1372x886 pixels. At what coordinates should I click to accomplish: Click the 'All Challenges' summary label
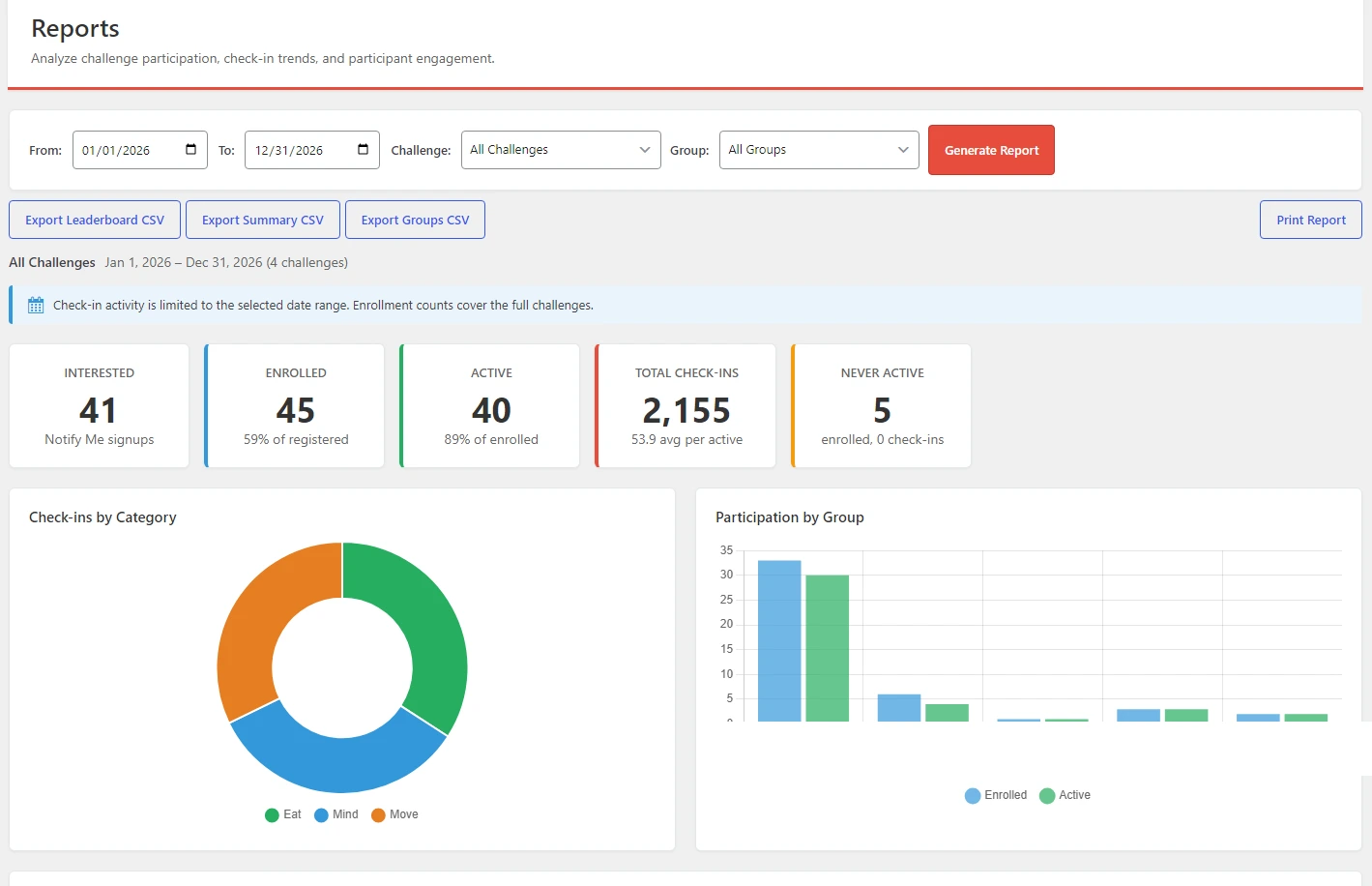[52, 263]
